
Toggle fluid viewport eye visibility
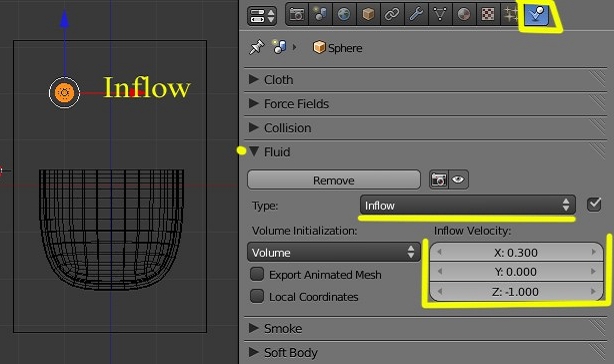458,180
